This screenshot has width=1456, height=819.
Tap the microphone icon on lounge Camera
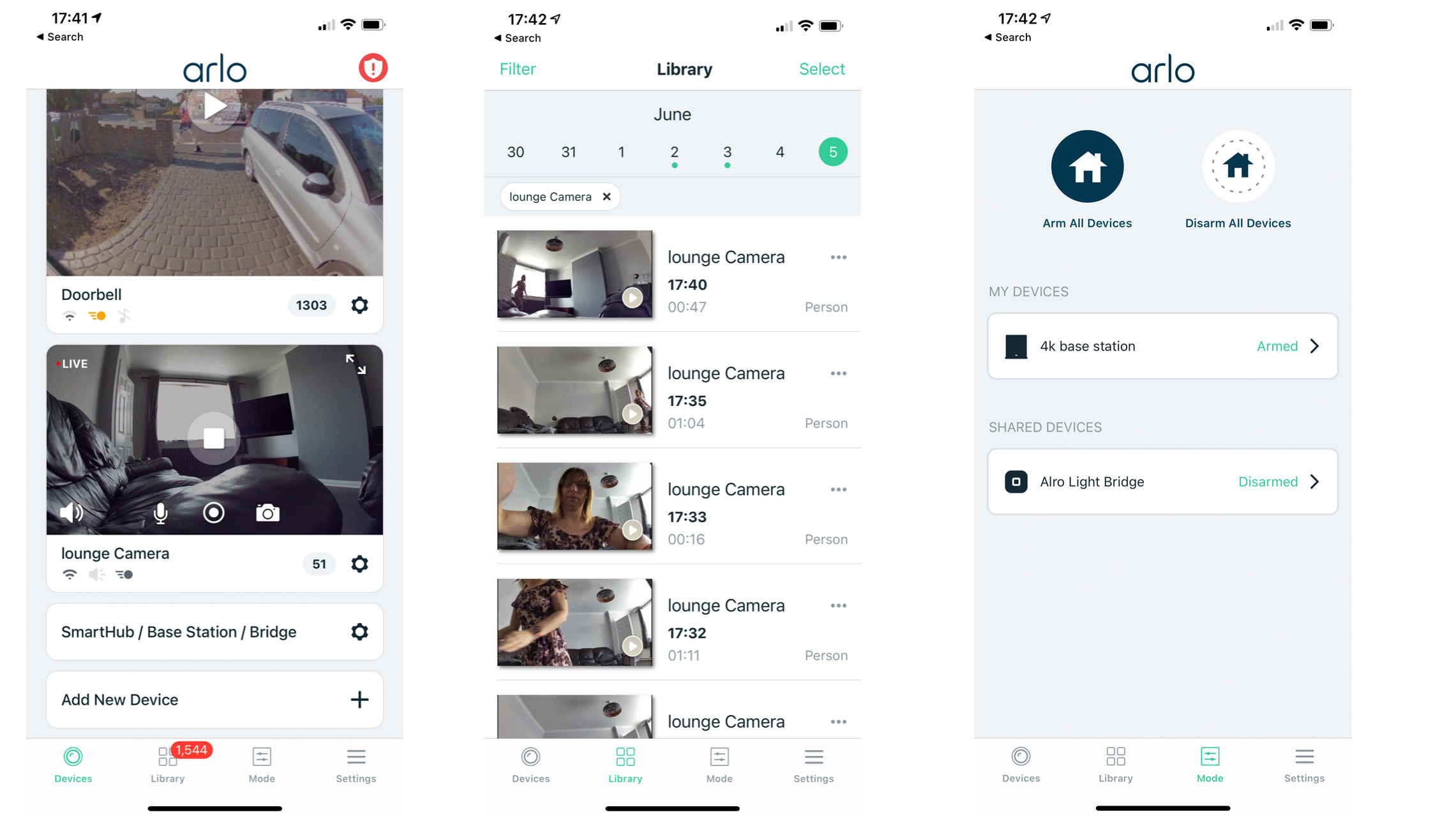coord(159,512)
